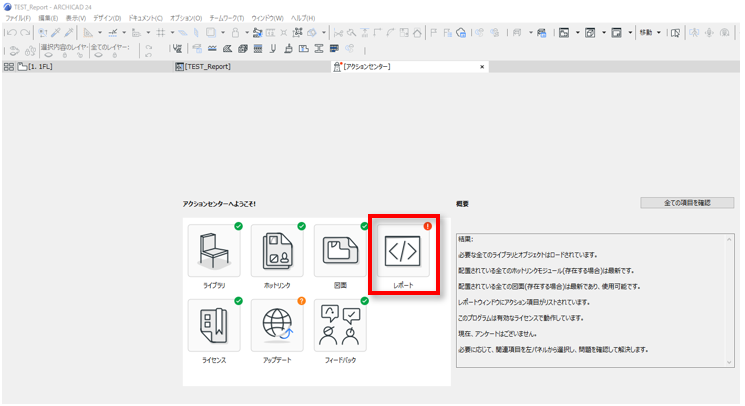745x406 pixels.
Task: Expand arrow beside the last window icon
Action: pos(630,33)
